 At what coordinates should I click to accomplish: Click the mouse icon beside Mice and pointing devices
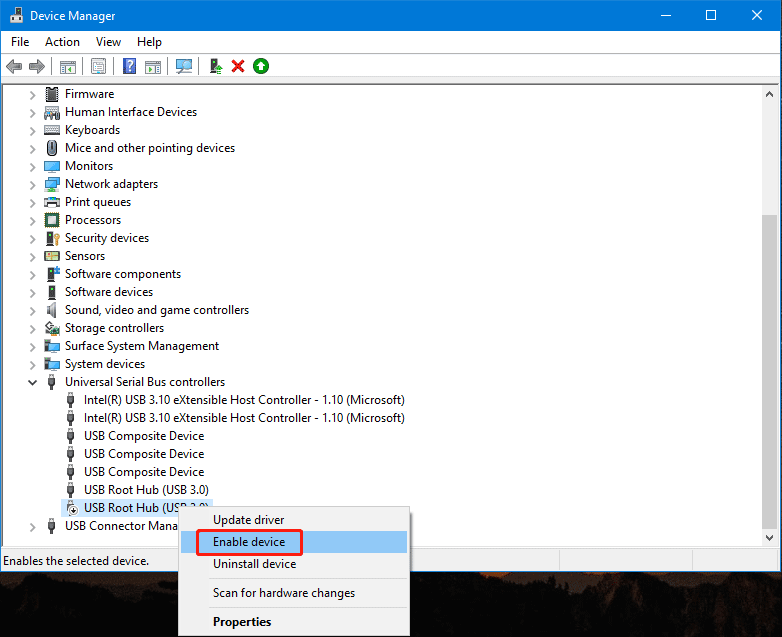coord(52,148)
